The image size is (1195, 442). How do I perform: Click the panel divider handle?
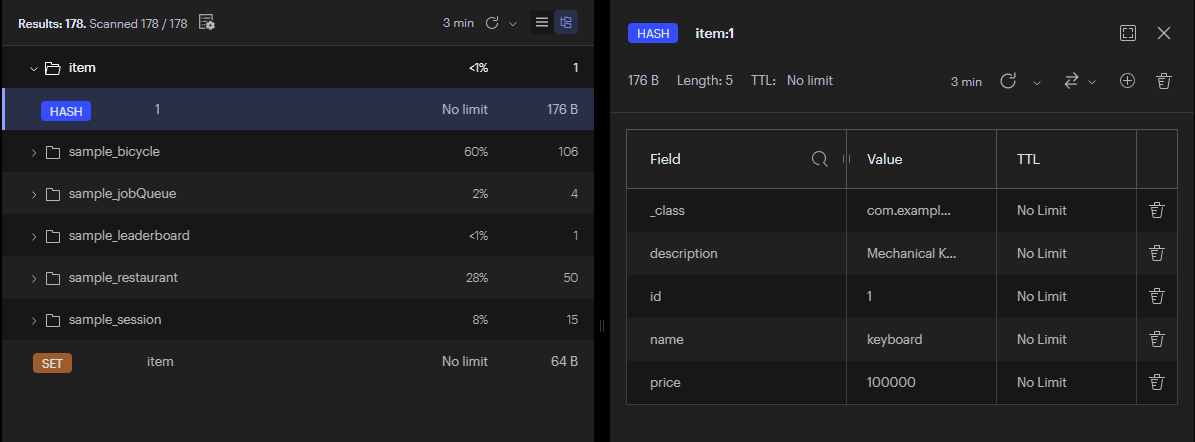click(x=601, y=325)
